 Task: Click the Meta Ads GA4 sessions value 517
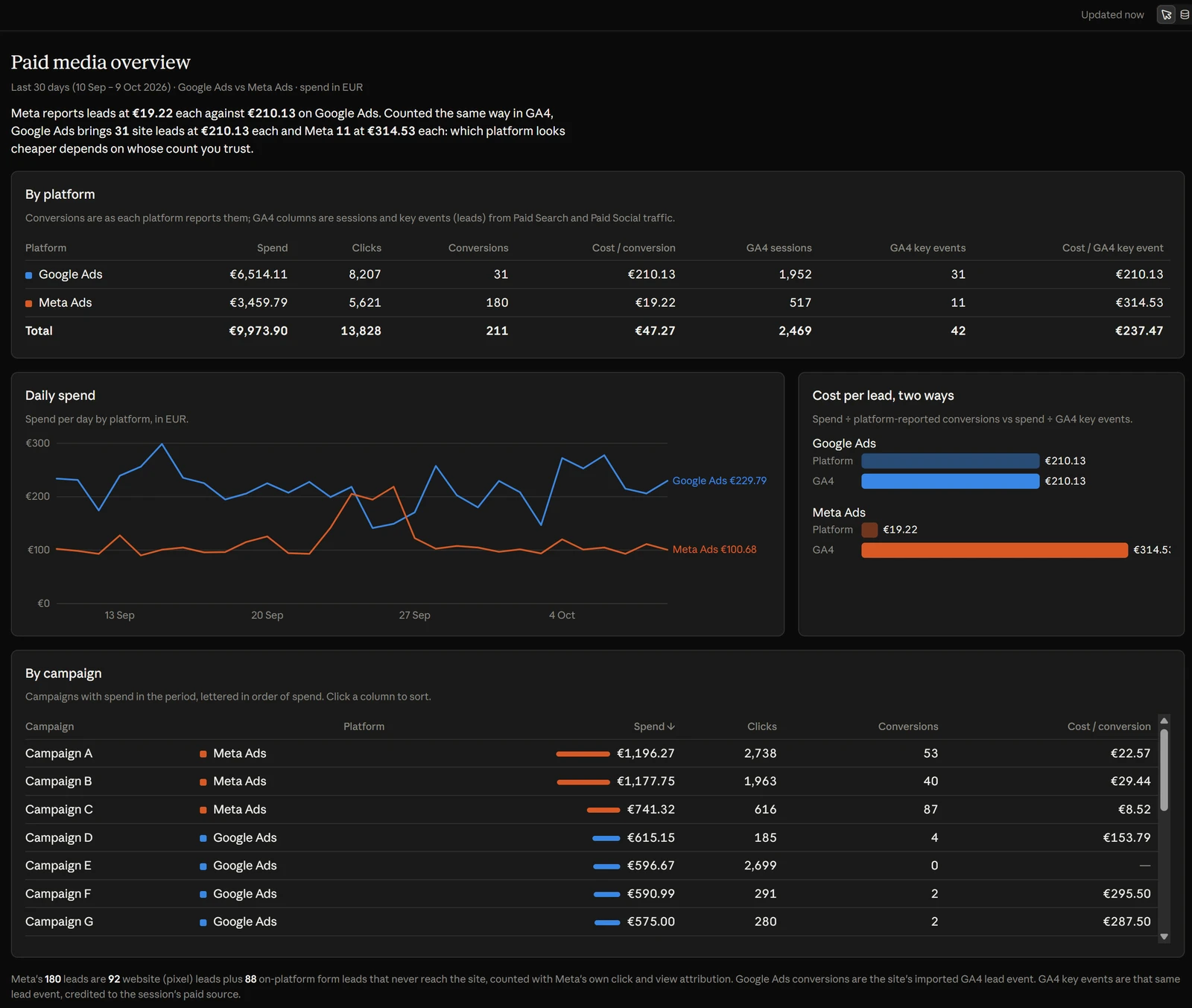800,302
